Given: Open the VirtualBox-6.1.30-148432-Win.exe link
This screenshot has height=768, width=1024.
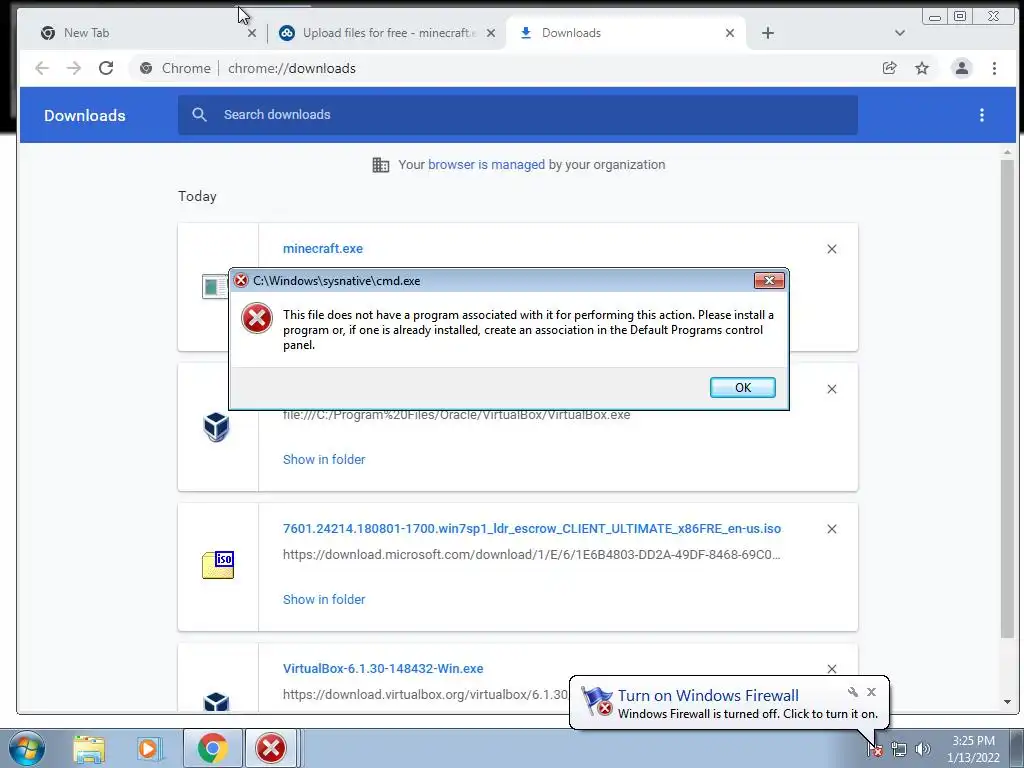Looking at the screenshot, I should click(383, 668).
